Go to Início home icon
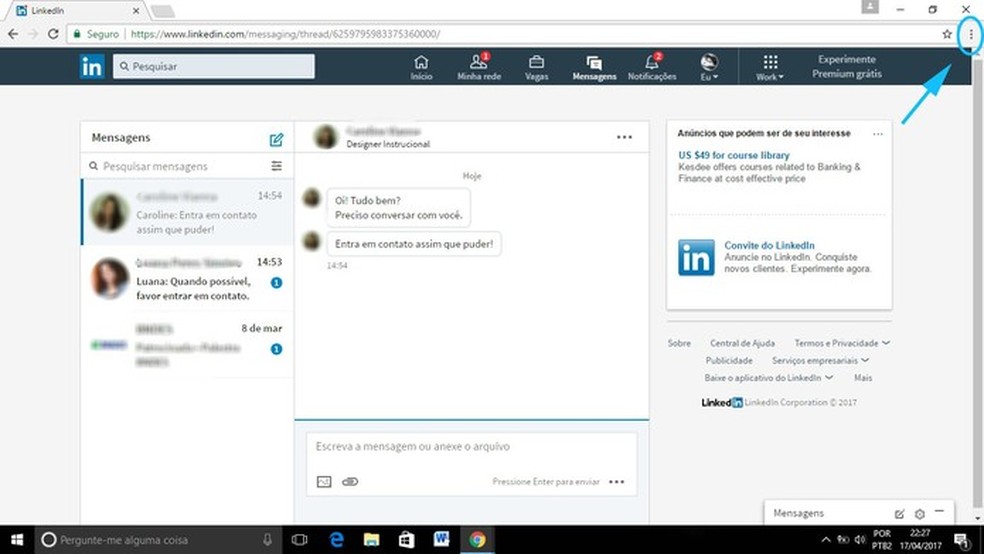The width and height of the screenshot is (984, 554). (x=421, y=68)
